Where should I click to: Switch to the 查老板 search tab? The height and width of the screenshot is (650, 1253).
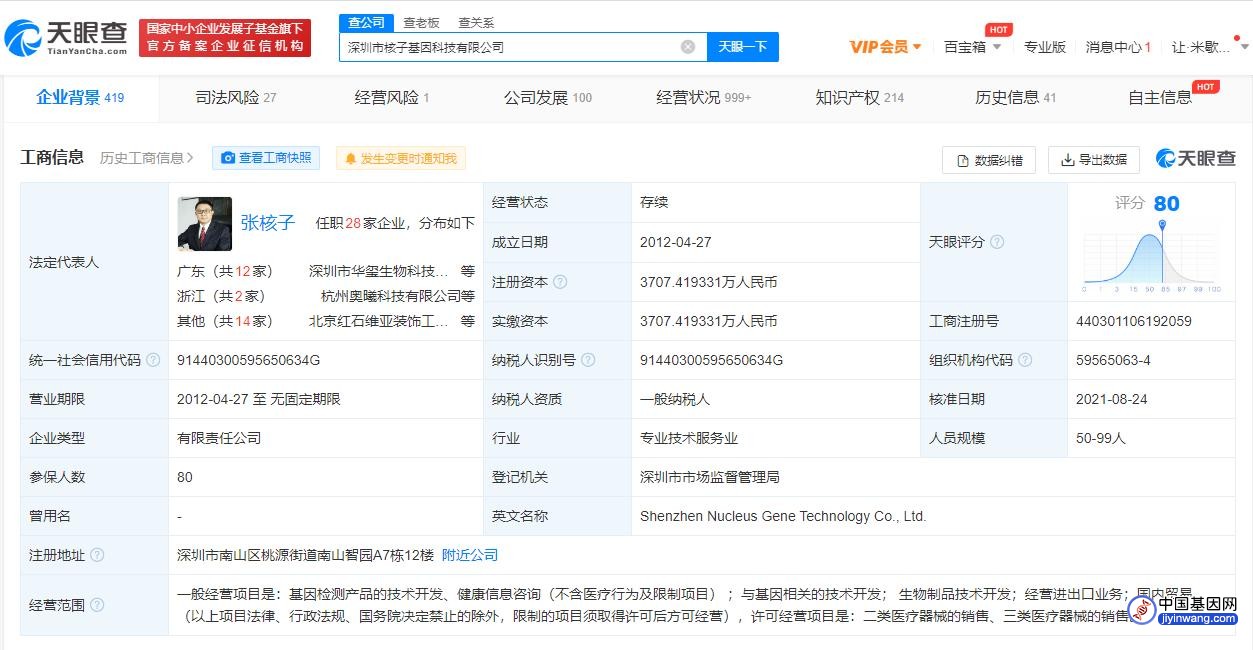coord(421,22)
